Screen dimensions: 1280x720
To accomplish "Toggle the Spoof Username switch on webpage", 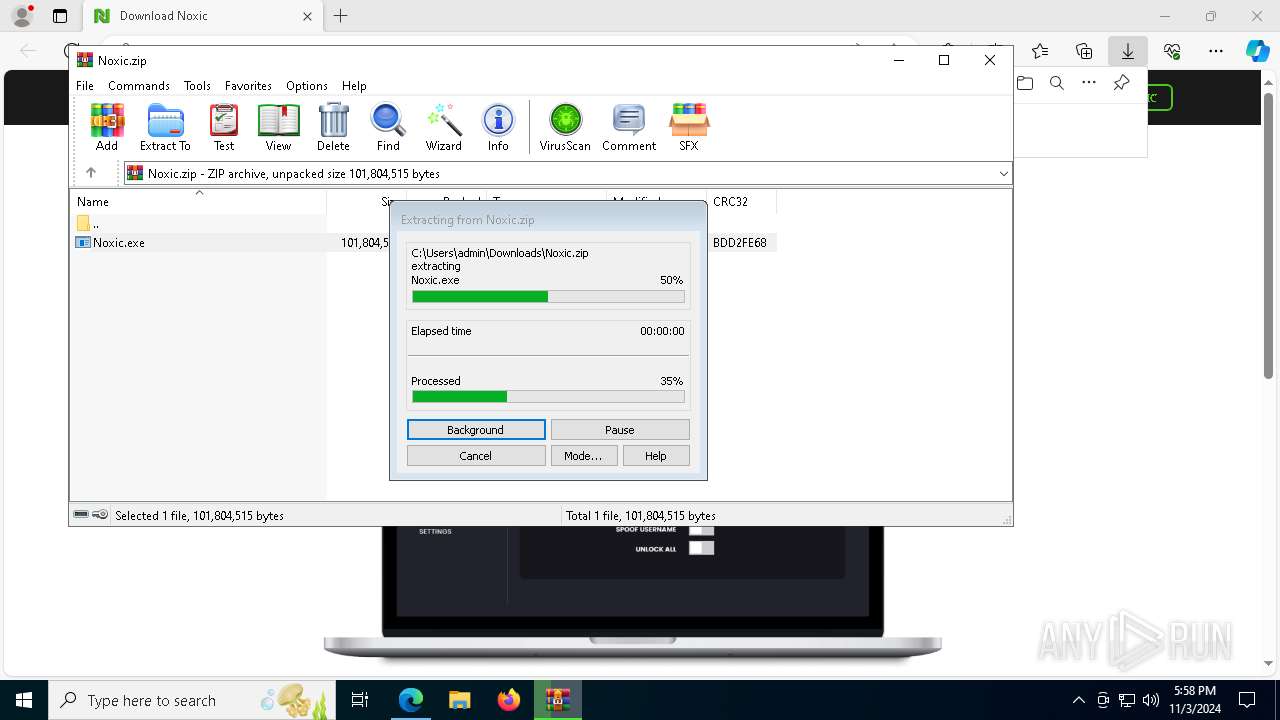I will (702, 529).
